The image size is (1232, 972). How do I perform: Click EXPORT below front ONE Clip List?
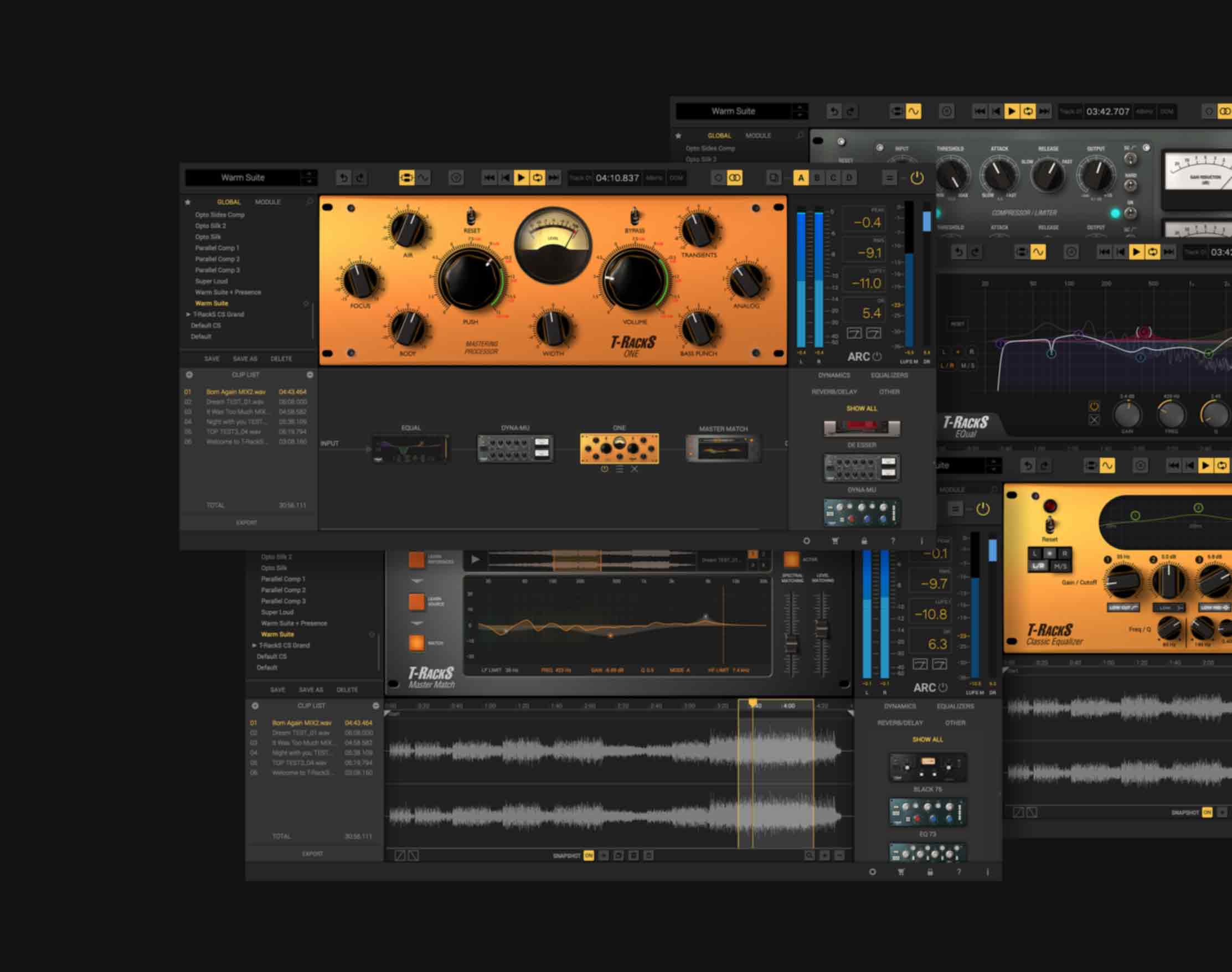coord(246,523)
